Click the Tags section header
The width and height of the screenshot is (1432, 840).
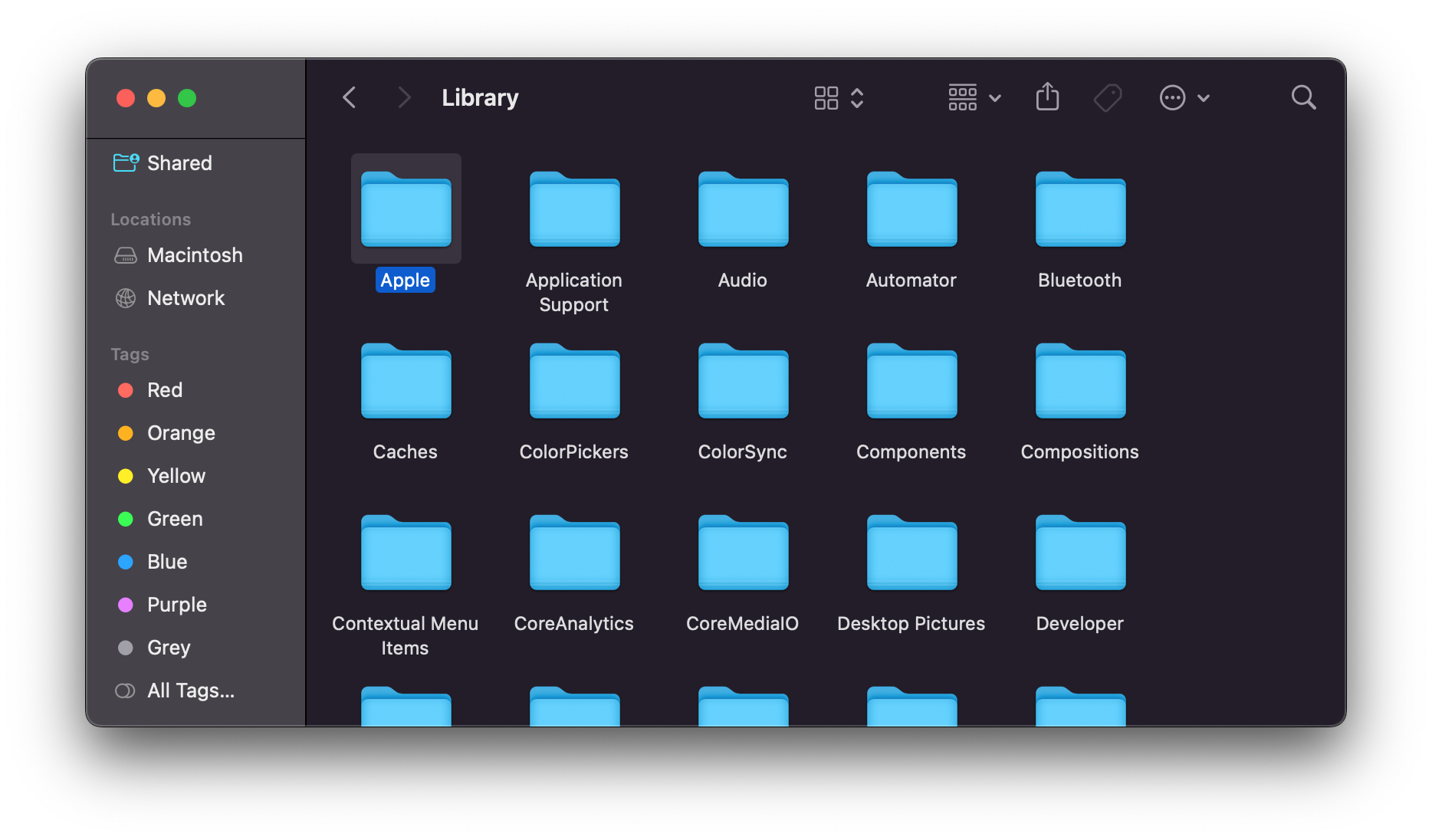pyautogui.click(x=130, y=354)
